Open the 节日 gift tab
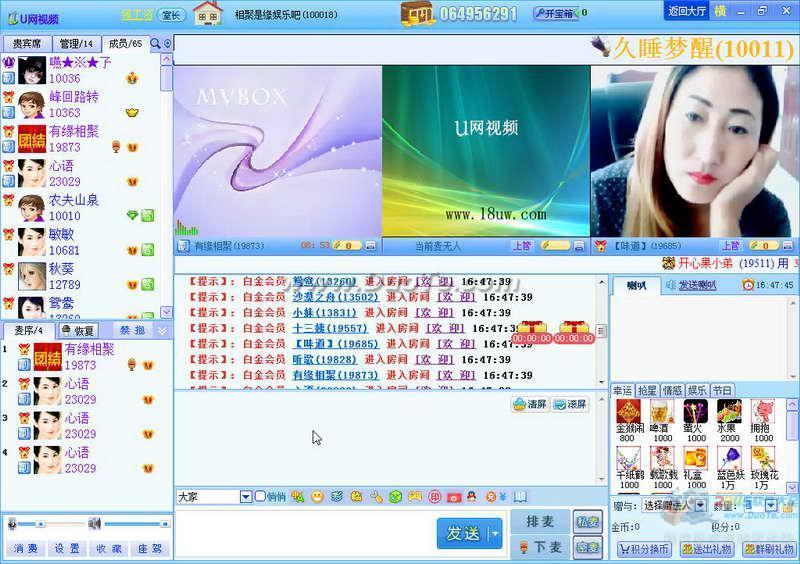Screen dimensions: 800x564 pyautogui.click(x=722, y=390)
